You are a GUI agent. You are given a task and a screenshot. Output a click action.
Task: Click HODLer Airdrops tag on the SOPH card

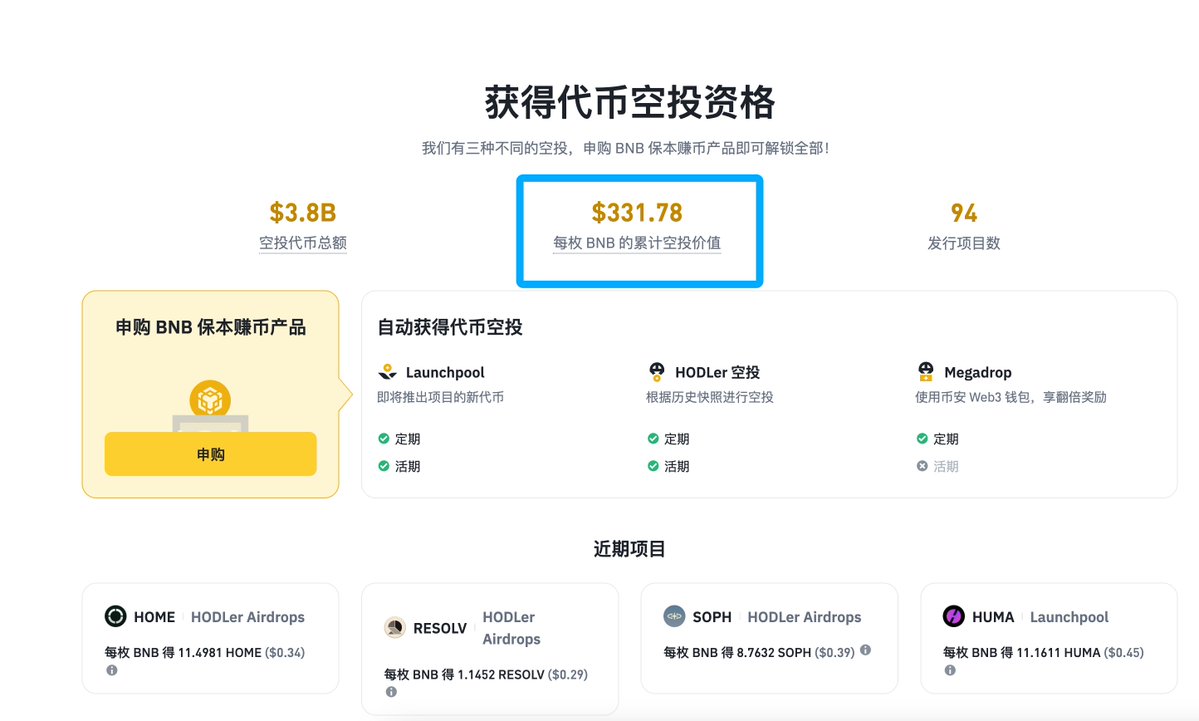(x=804, y=617)
